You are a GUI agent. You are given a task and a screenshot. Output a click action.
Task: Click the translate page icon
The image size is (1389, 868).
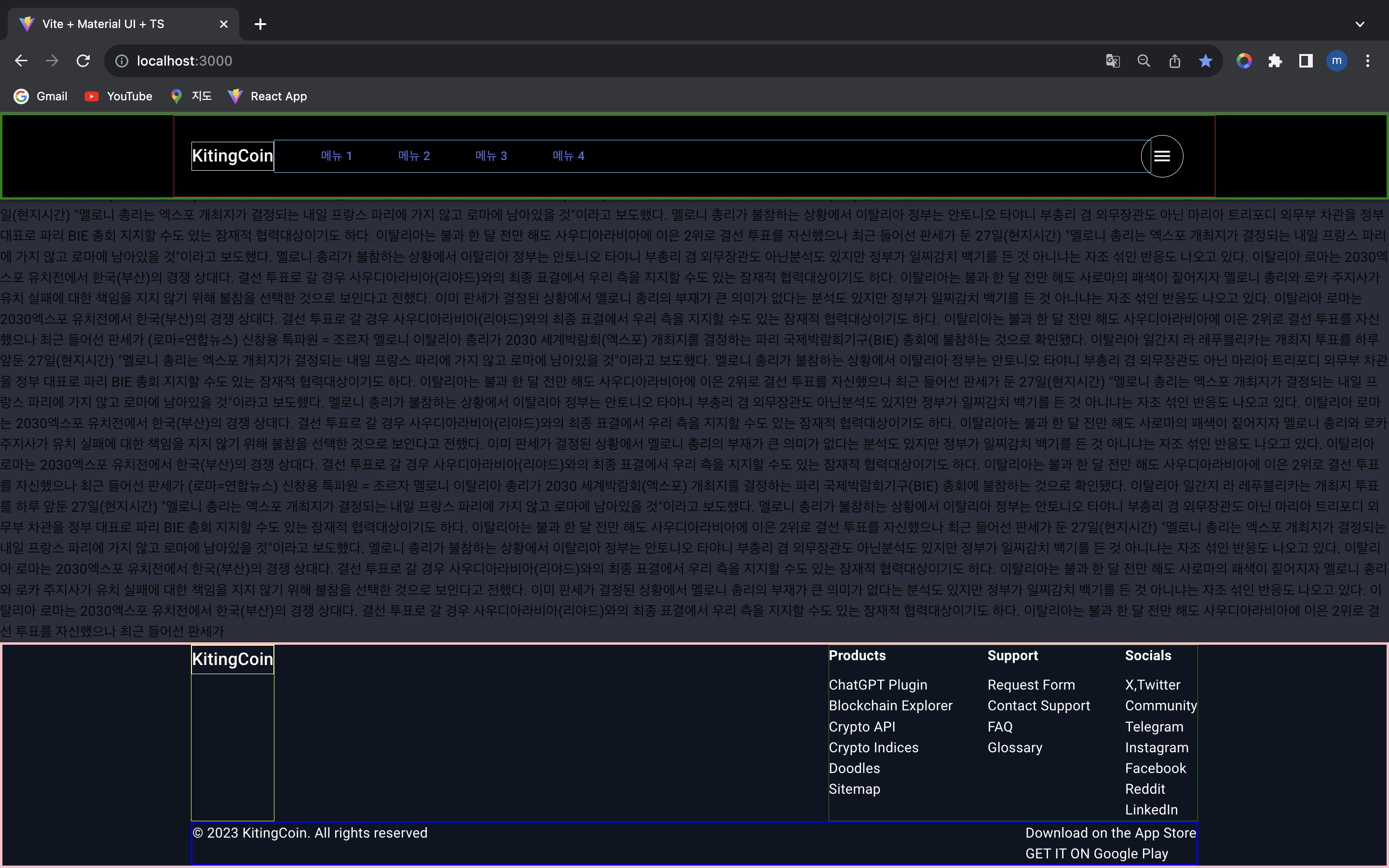[1112, 61]
